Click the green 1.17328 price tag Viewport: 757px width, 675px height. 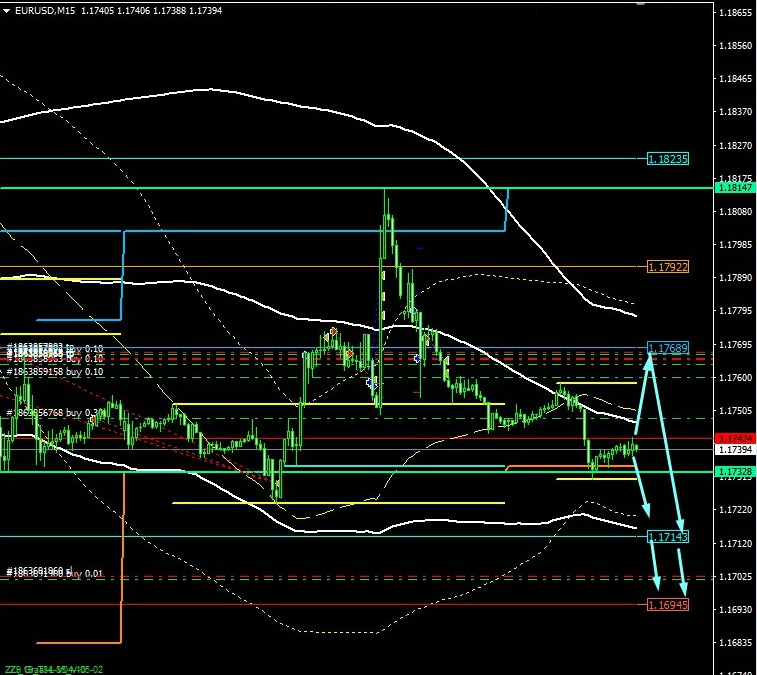pyautogui.click(x=735, y=470)
